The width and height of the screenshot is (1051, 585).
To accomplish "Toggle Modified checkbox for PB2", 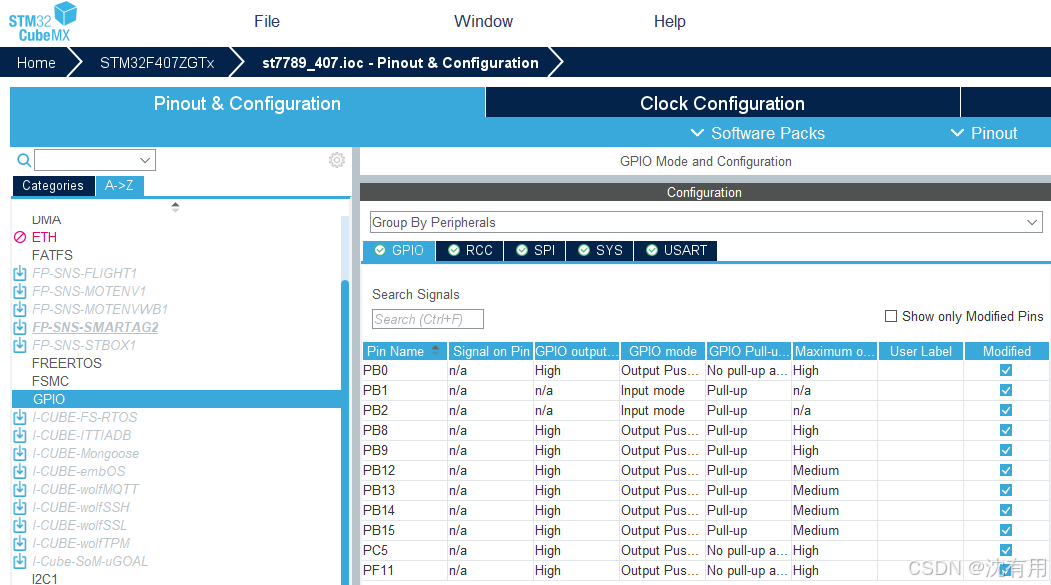I will coord(1006,410).
